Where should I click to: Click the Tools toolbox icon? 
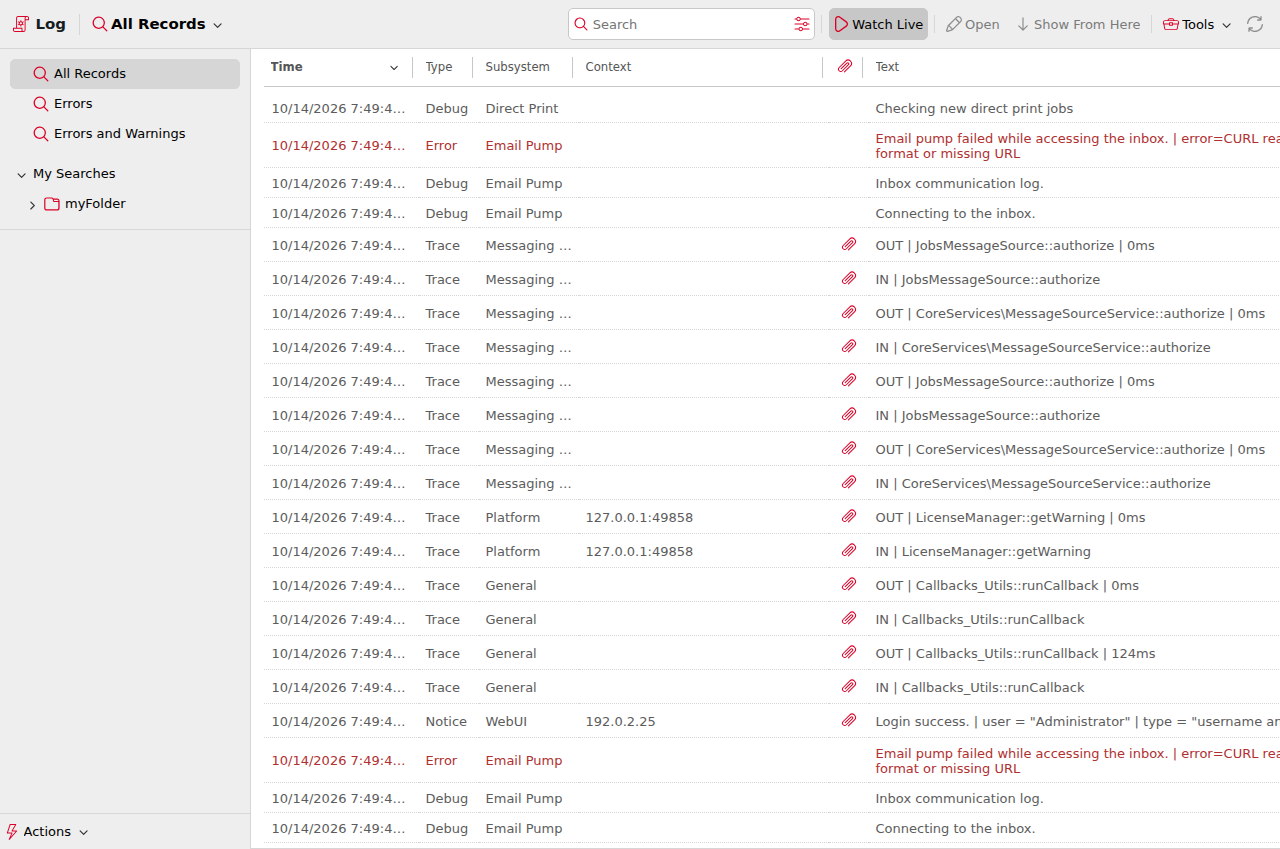[1170, 24]
